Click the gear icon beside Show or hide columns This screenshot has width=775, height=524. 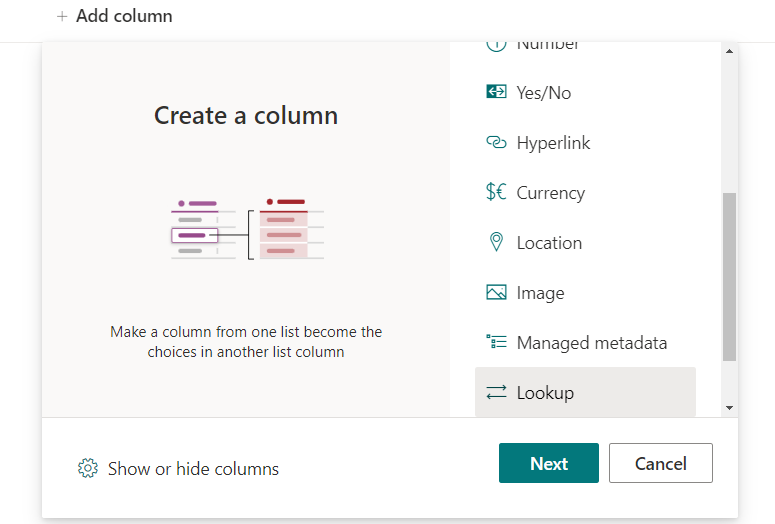coord(88,468)
